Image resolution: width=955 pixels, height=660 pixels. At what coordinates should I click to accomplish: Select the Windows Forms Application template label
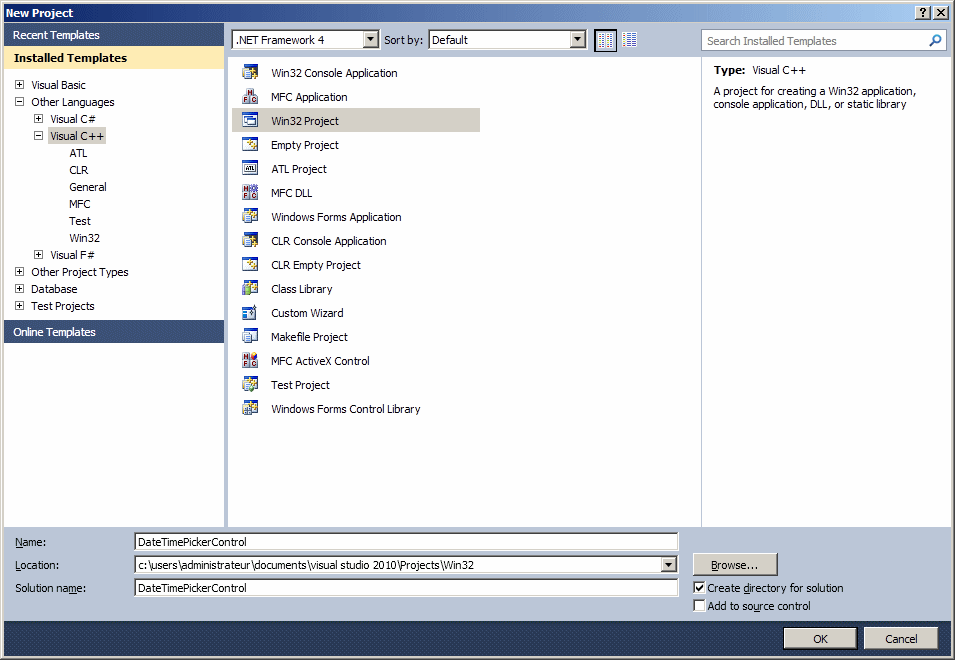coord(336,217)
